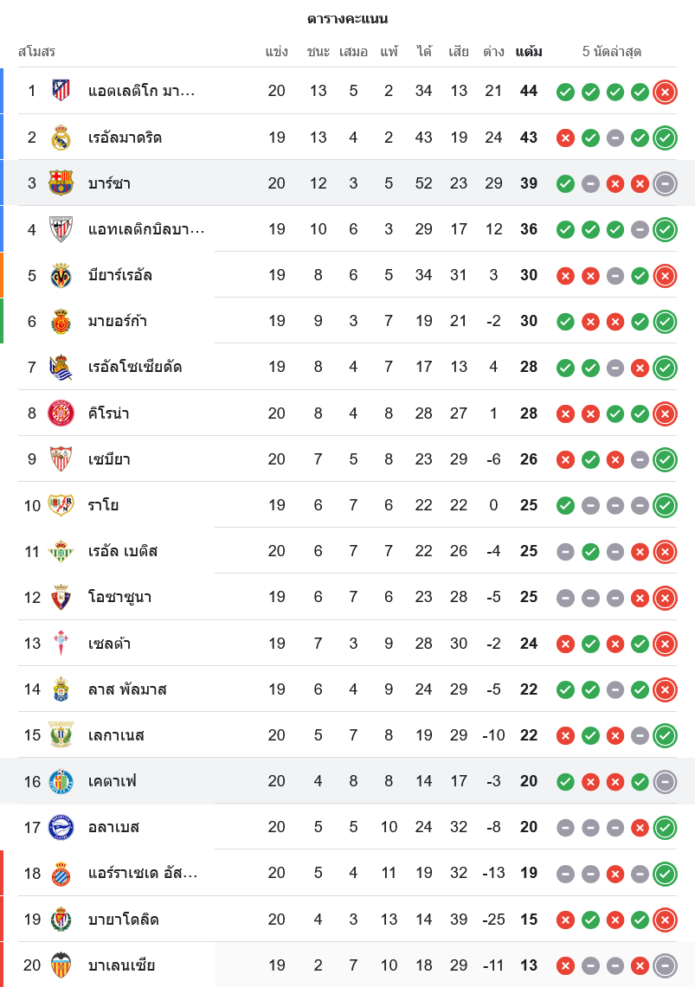The height and width of the screenshot is (1000, 695).
Task: Open the เรอัลมาดริด team link
Action: [x=125, y=137]
